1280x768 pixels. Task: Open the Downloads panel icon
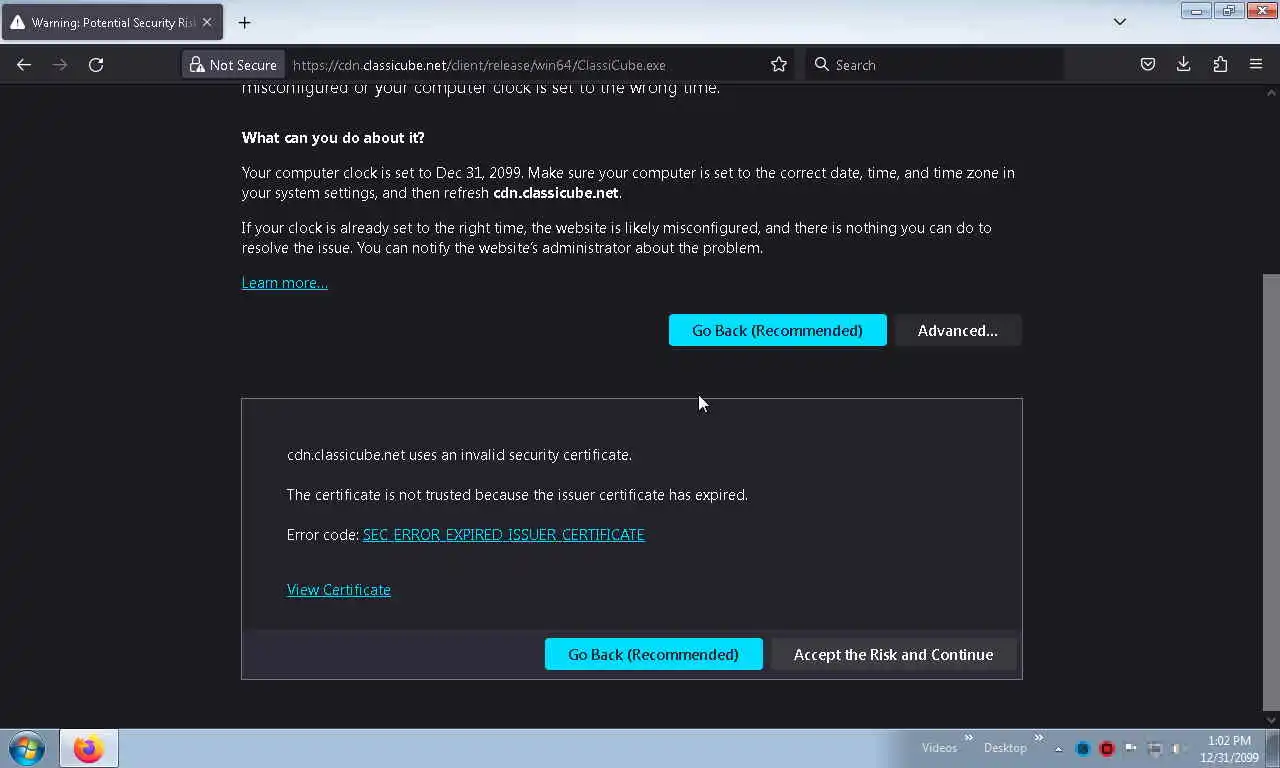(x=1184, y=64)
